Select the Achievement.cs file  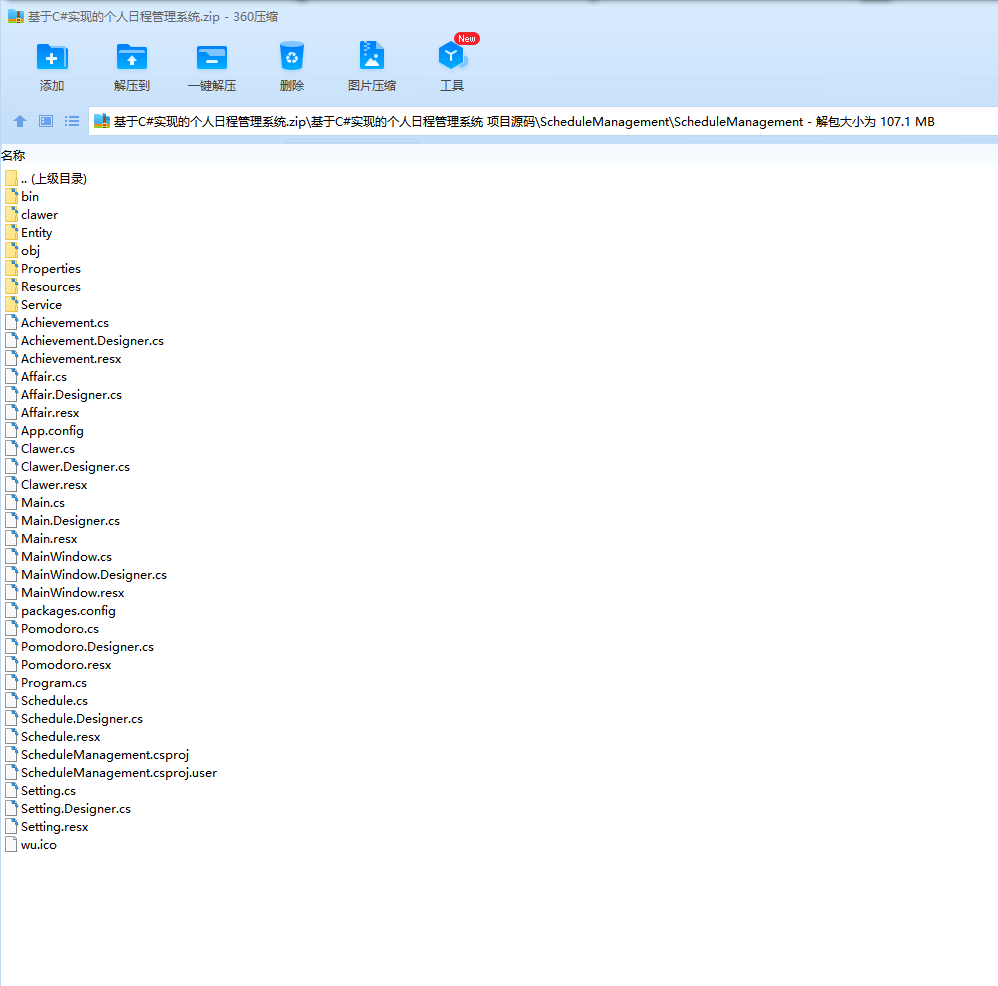pyautogui.click(x=57, y=323)
